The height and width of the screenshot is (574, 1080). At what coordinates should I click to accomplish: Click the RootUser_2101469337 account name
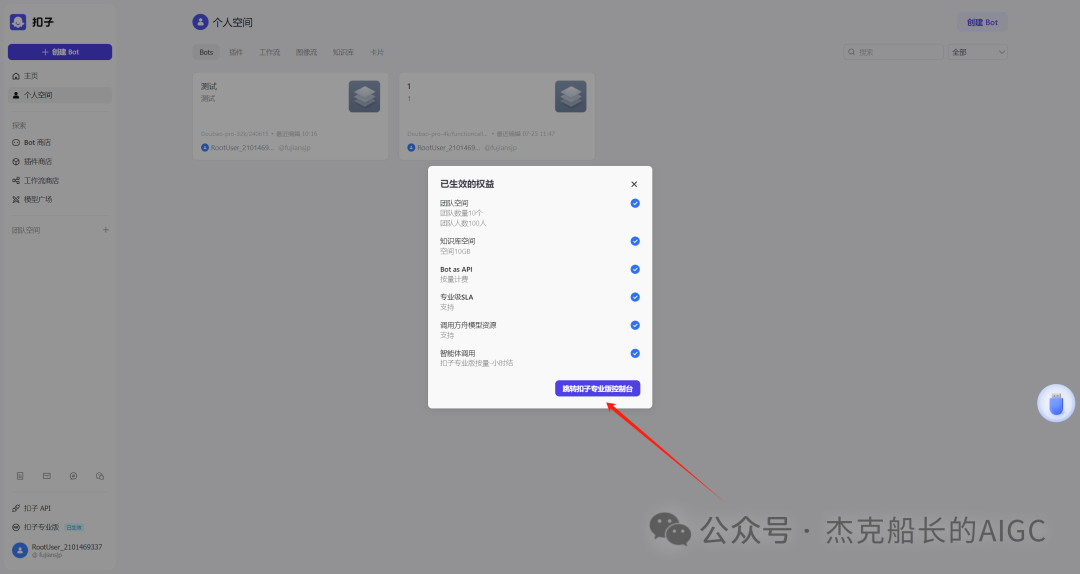click(67, 546)
